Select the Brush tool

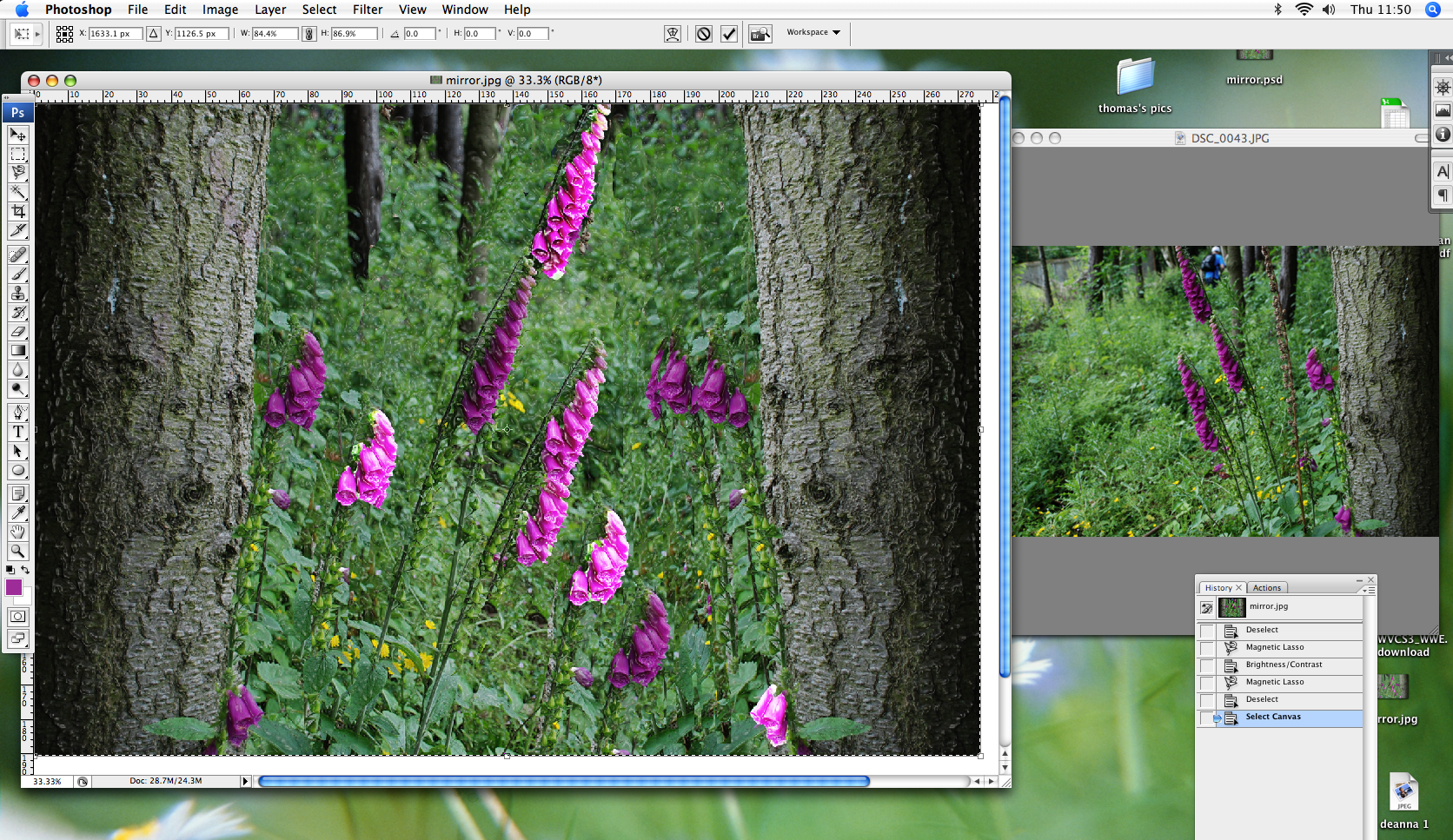17,274
